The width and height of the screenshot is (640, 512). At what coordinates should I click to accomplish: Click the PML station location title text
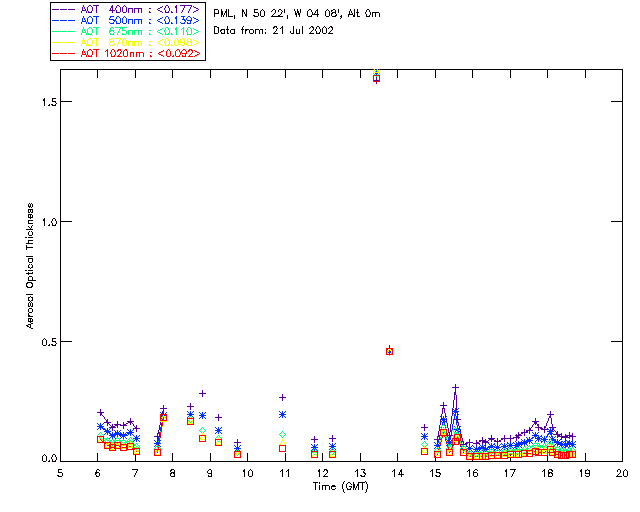coord(297,14)
